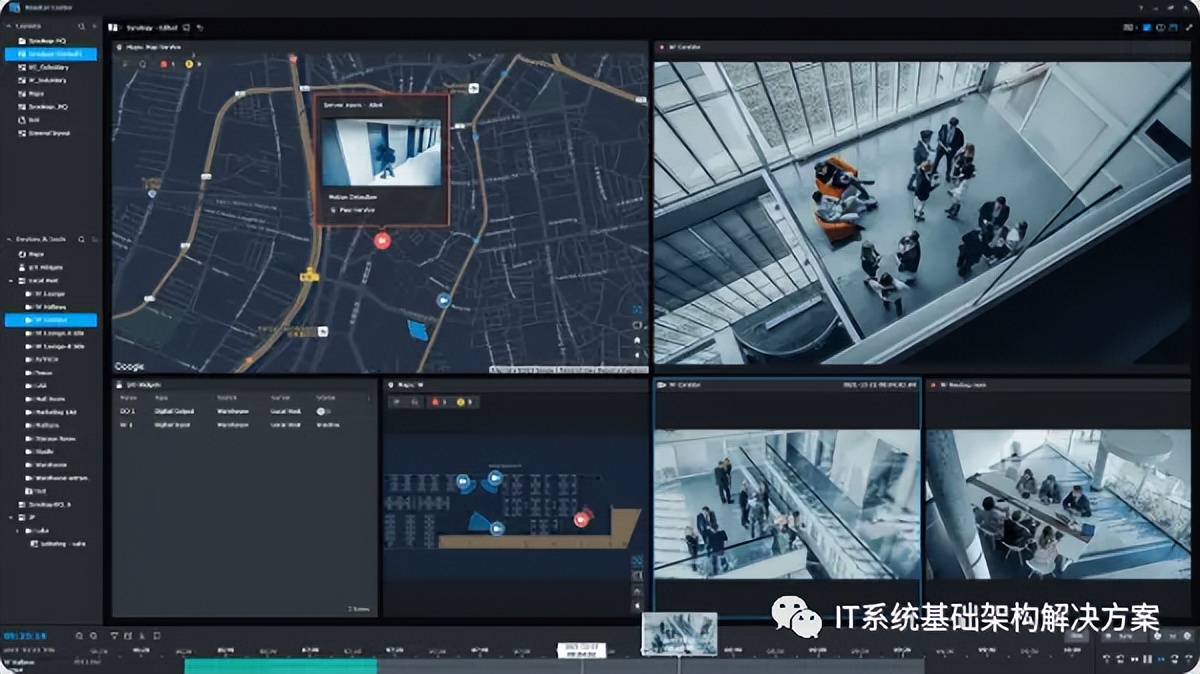The image size is (1200, 674).
Task: Click the blue camera marker on the street map
Action: tap(444, 300)
